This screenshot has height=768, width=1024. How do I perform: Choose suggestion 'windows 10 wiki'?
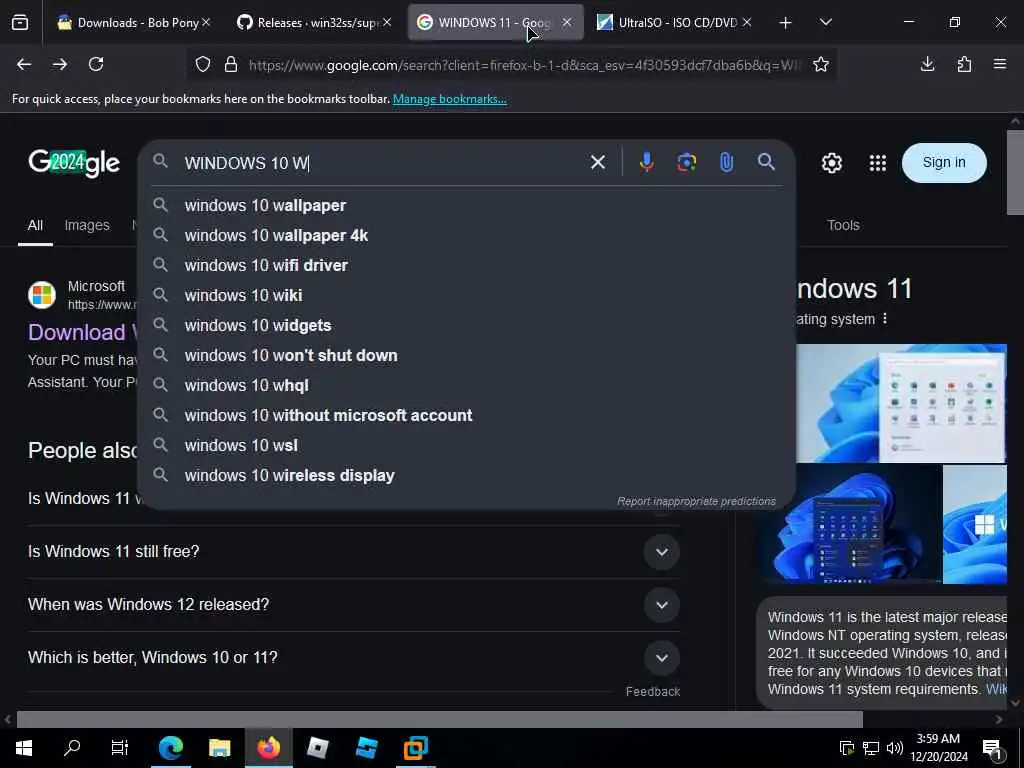pyautogui.click(x=467, y=296)
